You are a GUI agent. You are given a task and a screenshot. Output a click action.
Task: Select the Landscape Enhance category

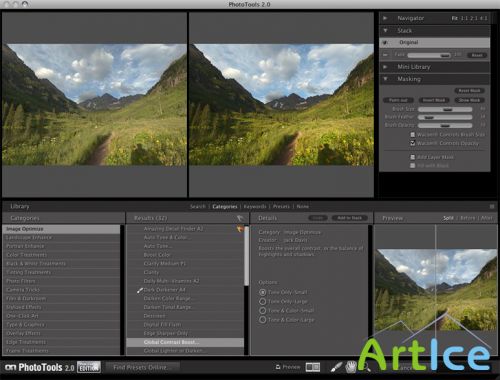61,237
